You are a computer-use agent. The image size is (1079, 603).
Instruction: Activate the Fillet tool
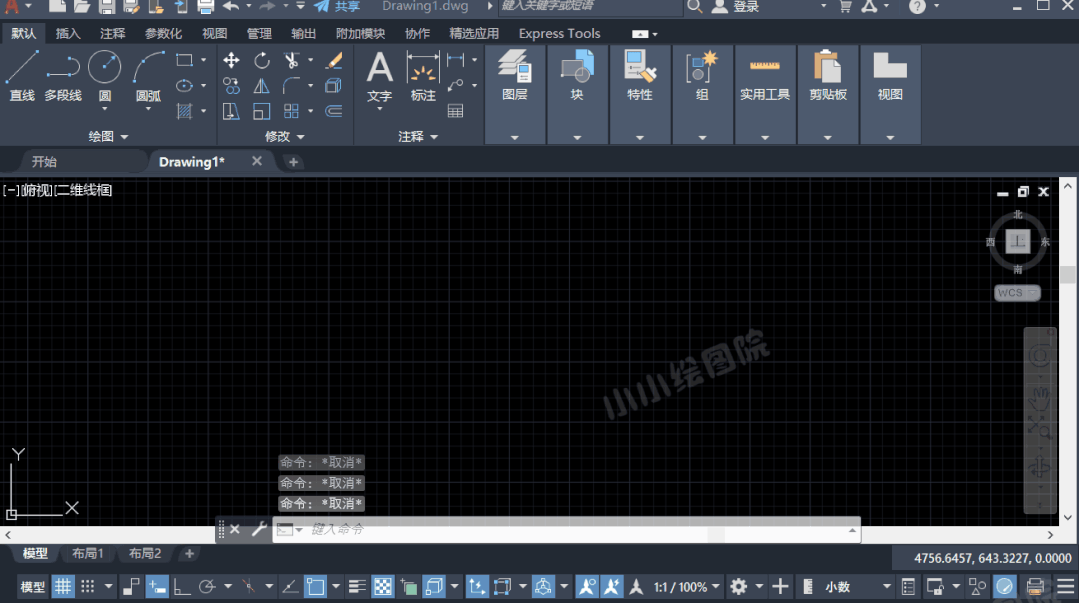pos(292,85)
